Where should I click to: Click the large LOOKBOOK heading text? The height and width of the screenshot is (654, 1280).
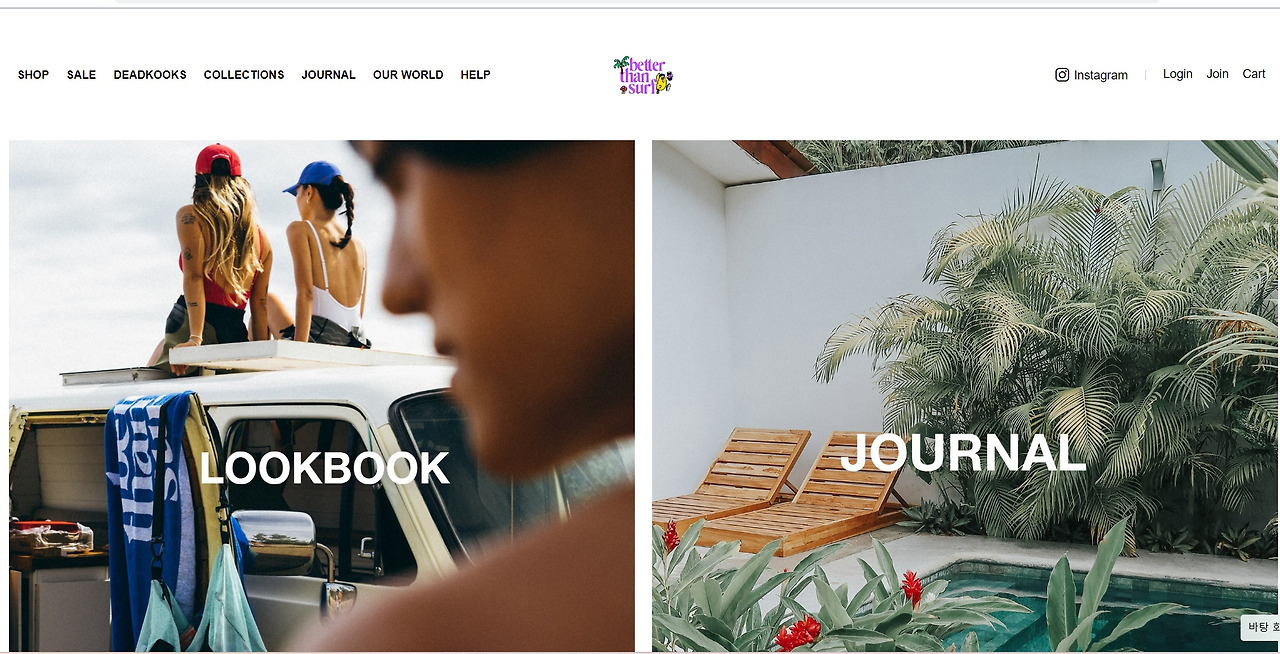(x=324, y=468)
